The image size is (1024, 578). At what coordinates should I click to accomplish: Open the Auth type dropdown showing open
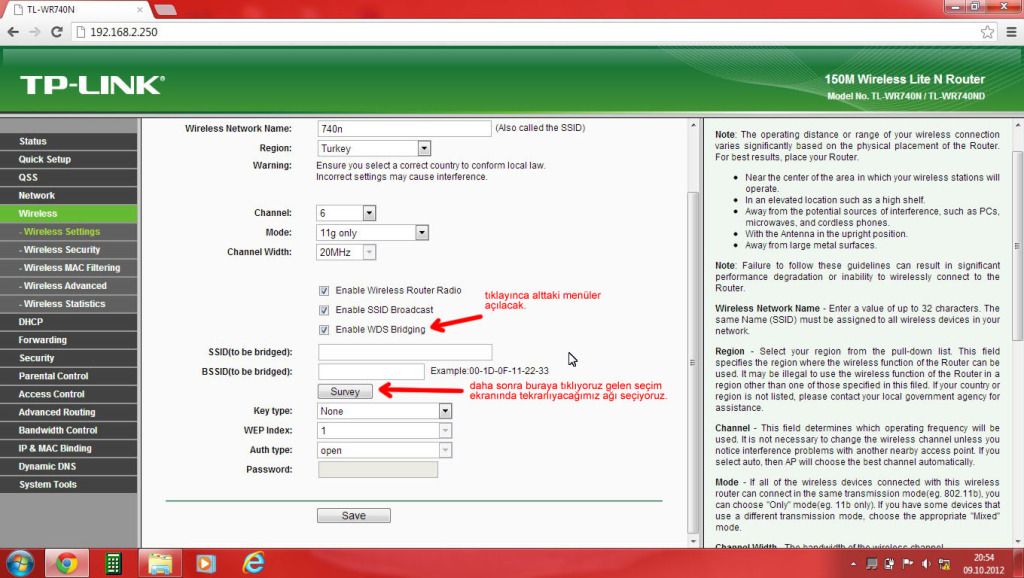385,450
